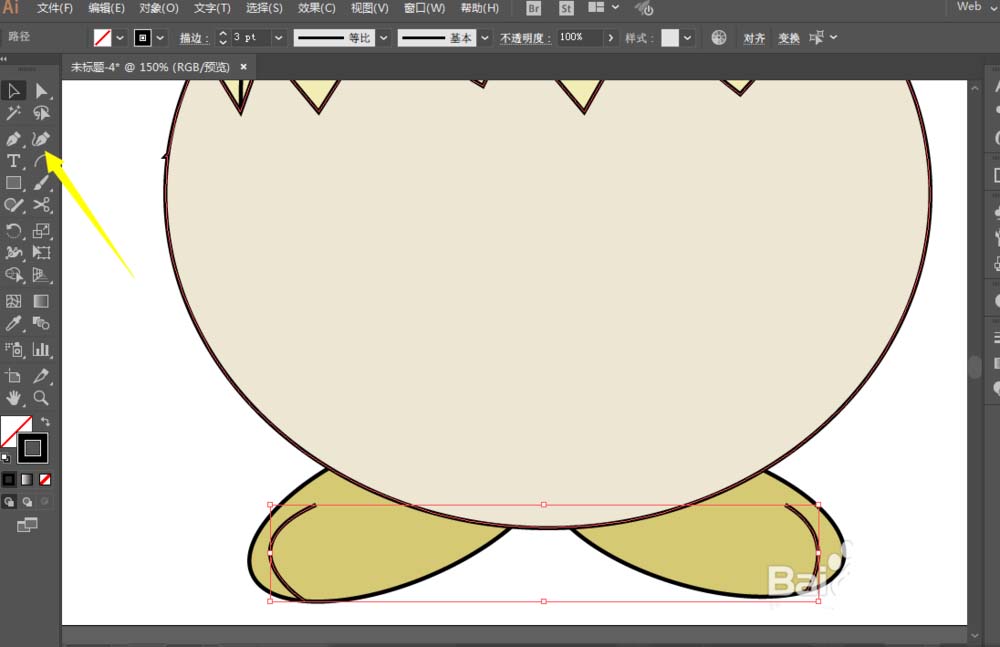Open Adobe Stock via the St icon
1000x647 pixels.
tap(566, 8)
